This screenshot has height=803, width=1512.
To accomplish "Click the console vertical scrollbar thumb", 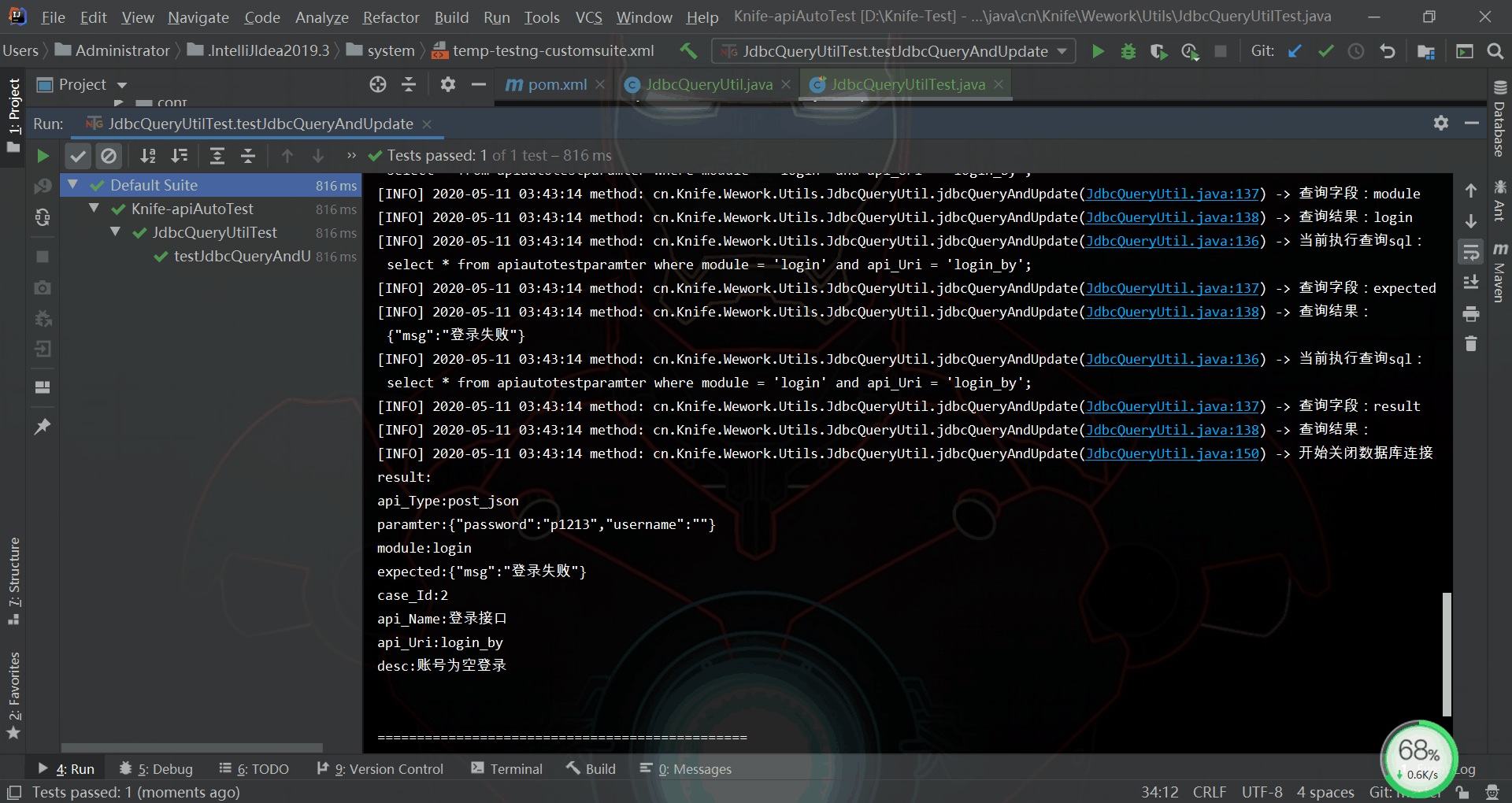I will coord(1447,654).
